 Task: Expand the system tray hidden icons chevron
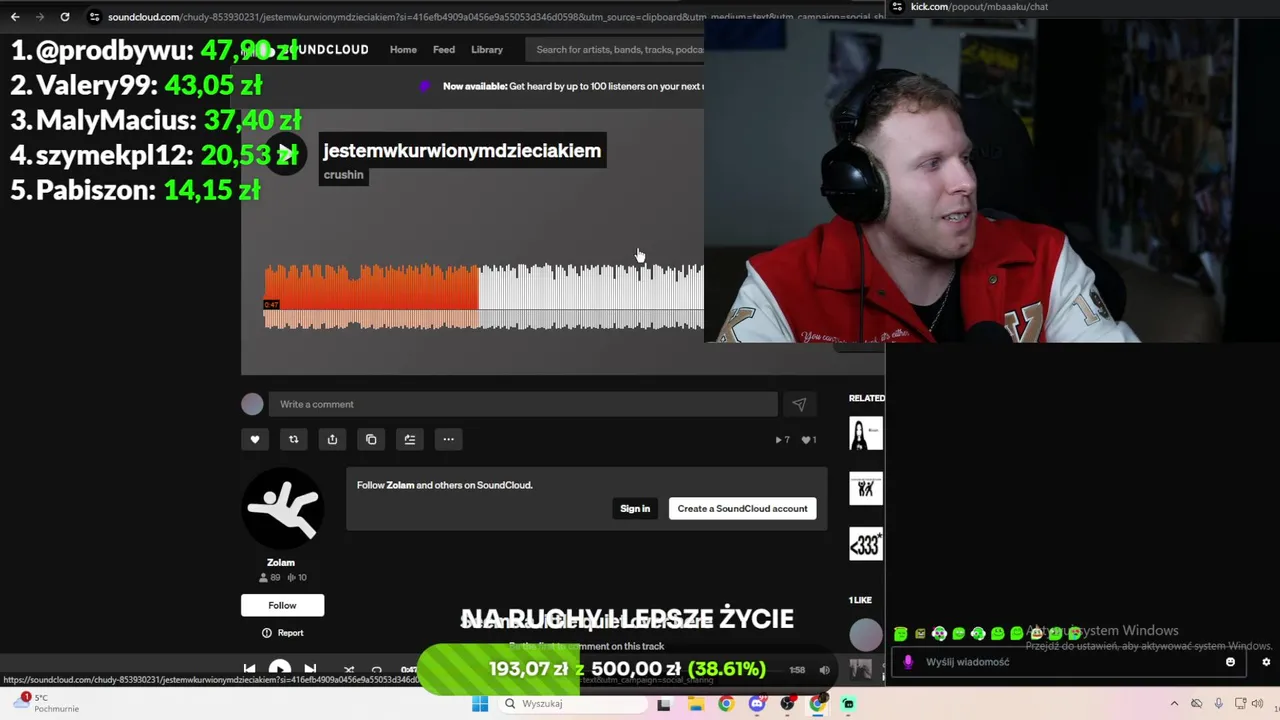click(x=1174, y=704)
